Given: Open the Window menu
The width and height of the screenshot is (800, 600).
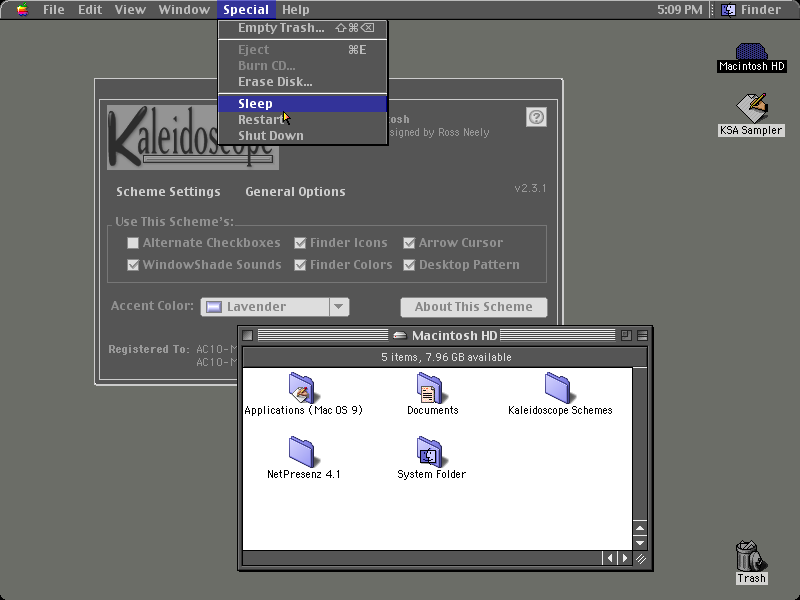Looking at the screenshot, I should [x=184, y=10].
